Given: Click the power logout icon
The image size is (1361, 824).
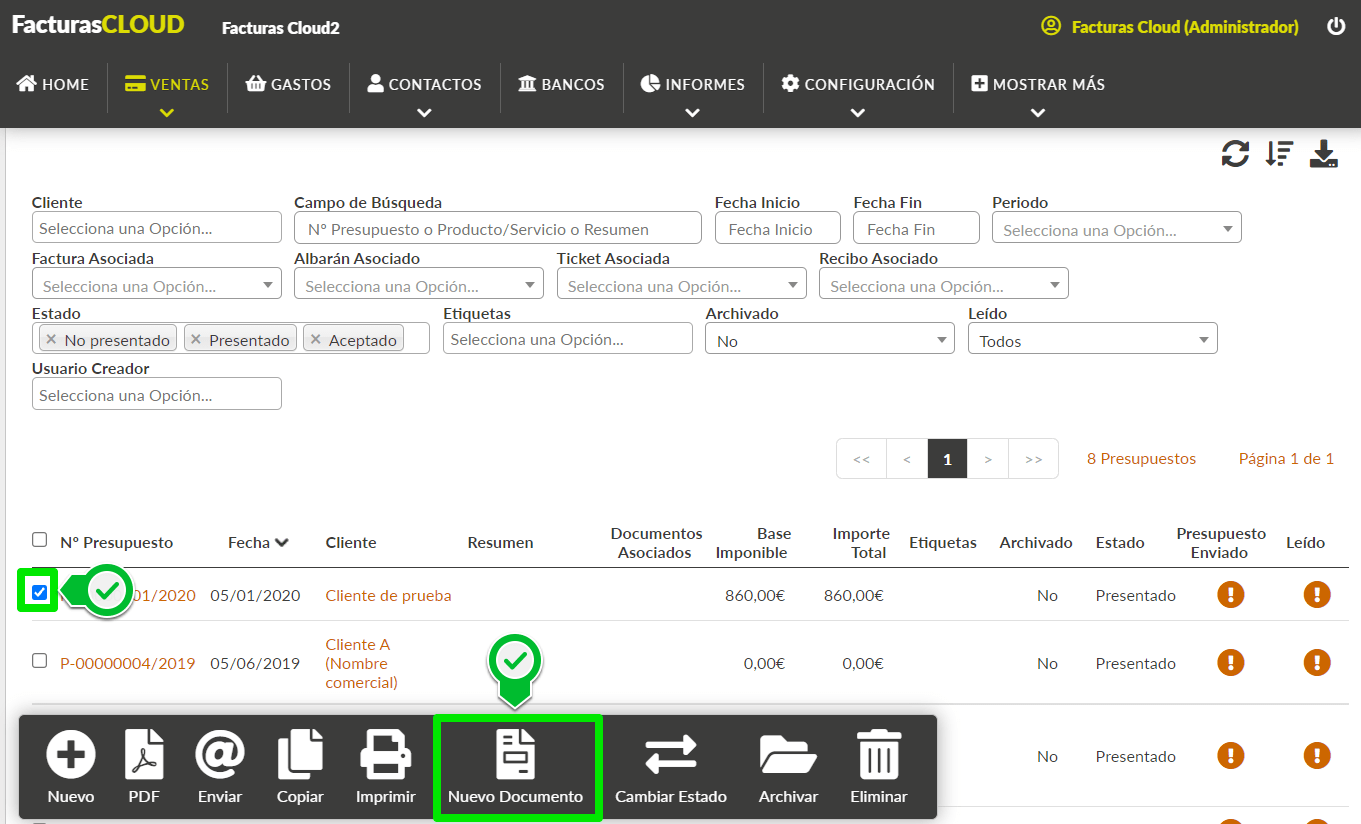Looking at the screenshot, I should coord(1336,27).
